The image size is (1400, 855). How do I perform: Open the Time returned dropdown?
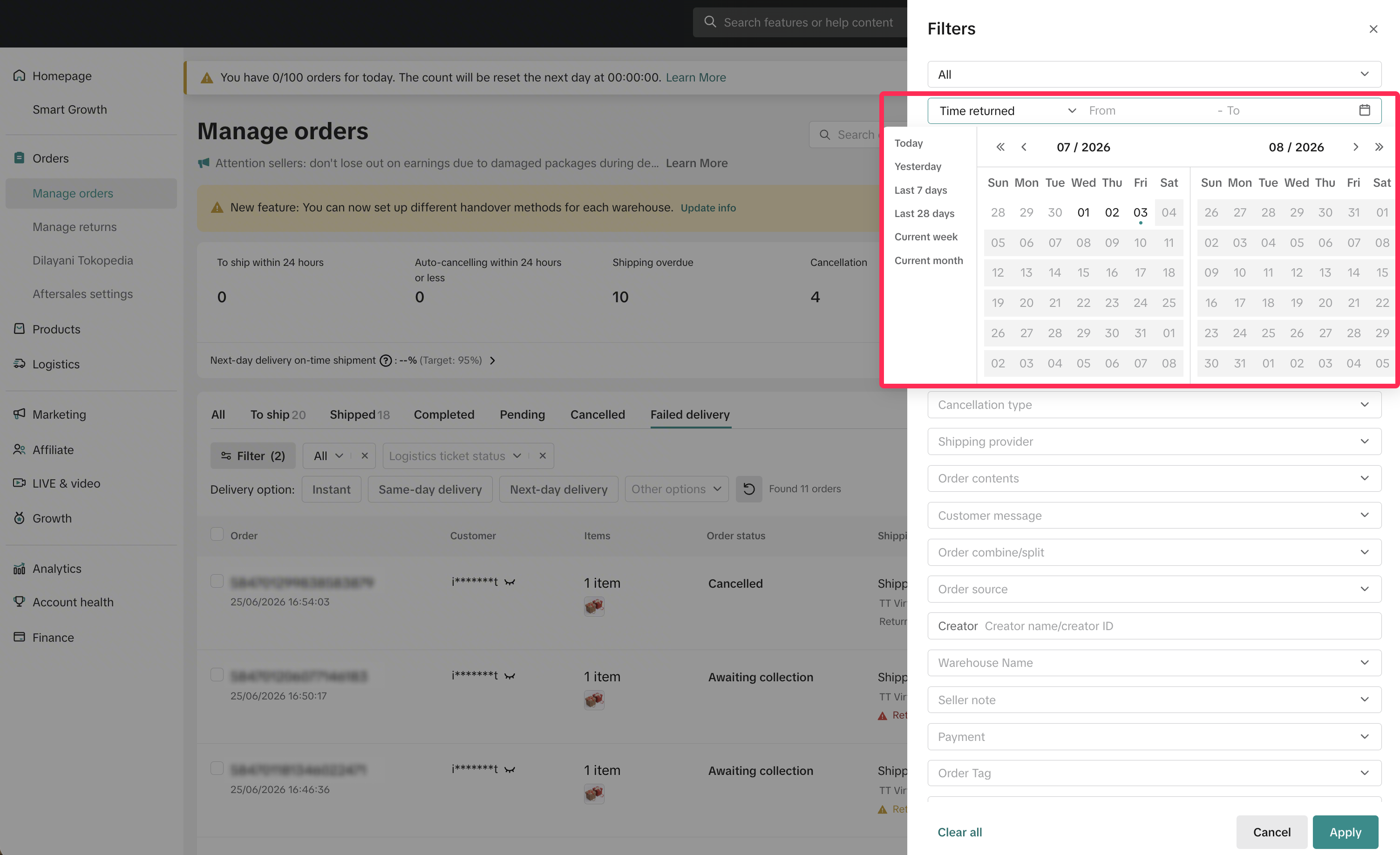click(x=1007, y=111)
